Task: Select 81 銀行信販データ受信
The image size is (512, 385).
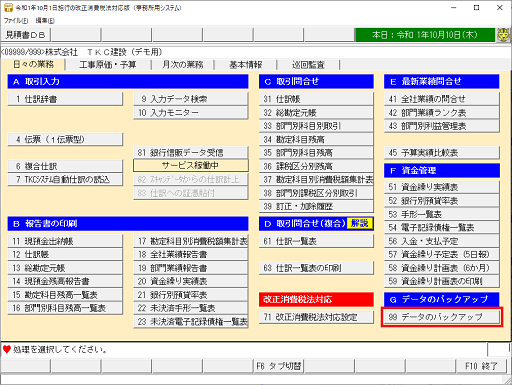Action: [191, 153]
